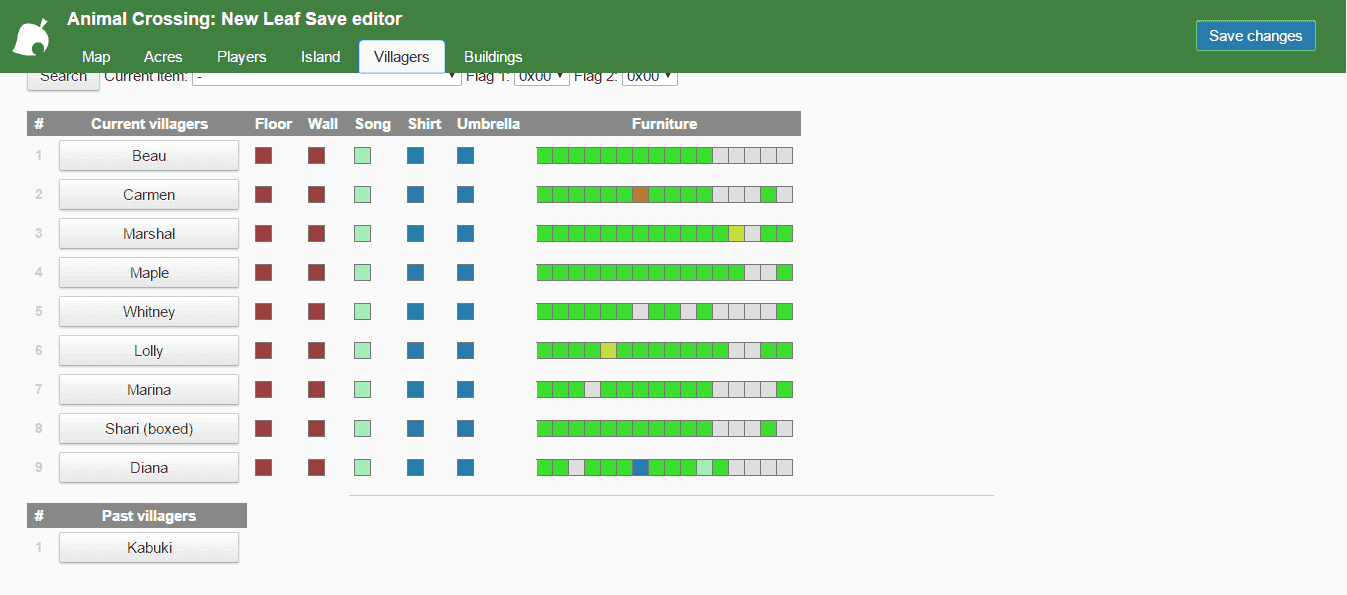Click Carmen's Song swatch

point(362,195)
